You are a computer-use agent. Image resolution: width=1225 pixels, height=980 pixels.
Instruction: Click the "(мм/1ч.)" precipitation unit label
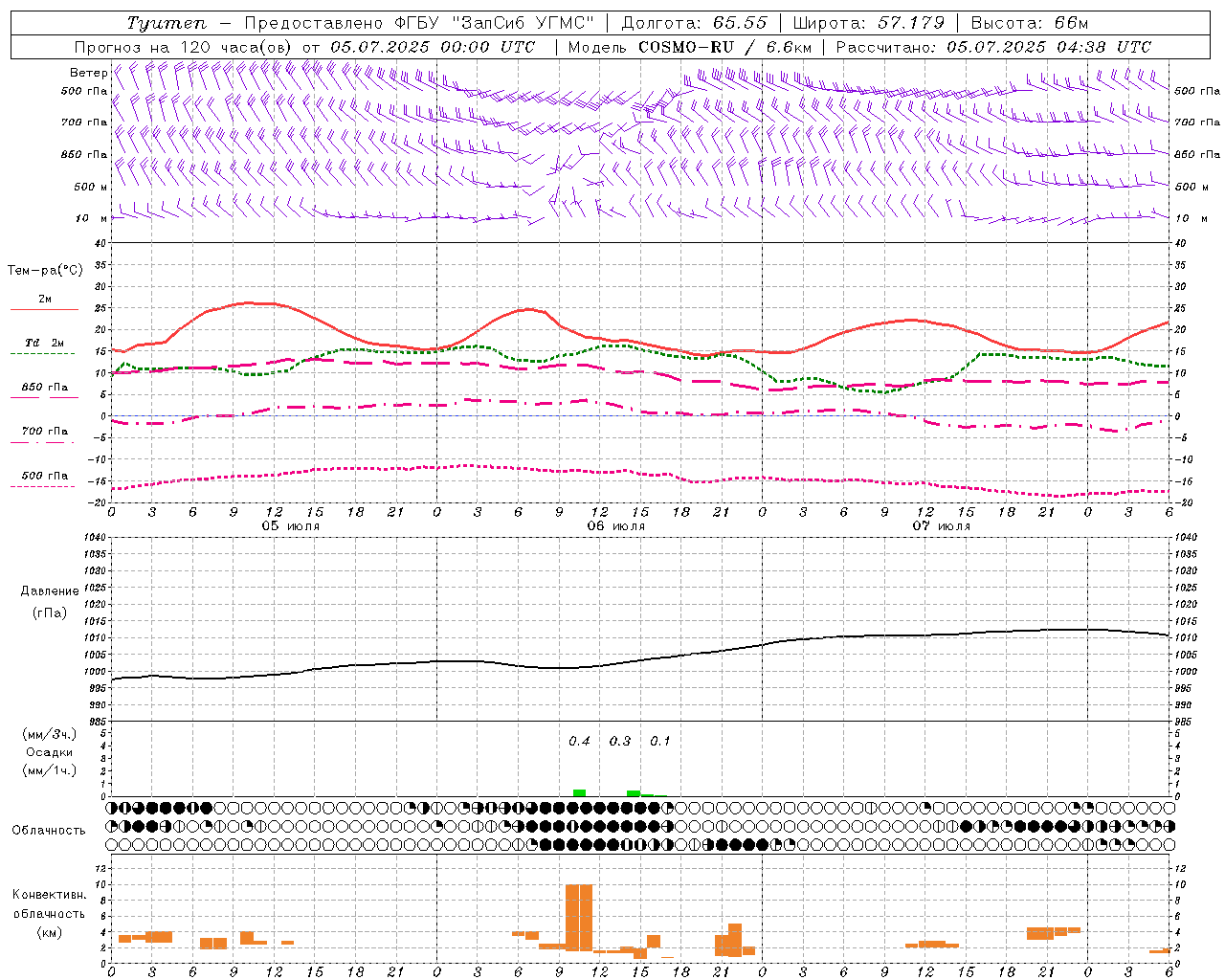[50, 770]
